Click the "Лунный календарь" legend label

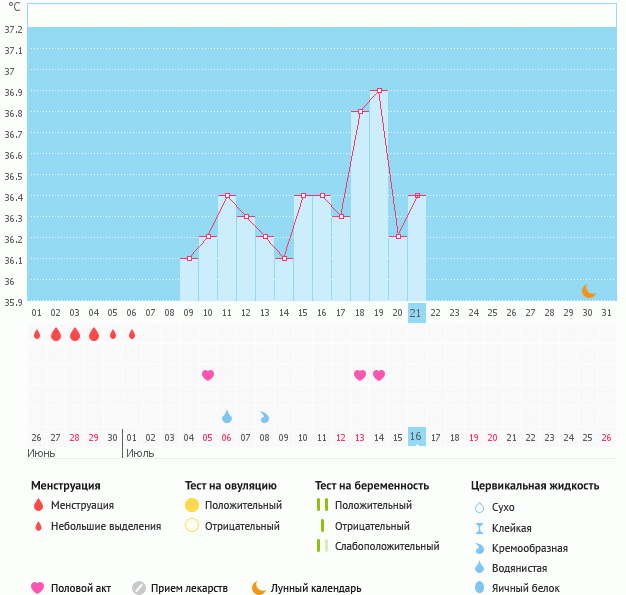coord(318,588)
